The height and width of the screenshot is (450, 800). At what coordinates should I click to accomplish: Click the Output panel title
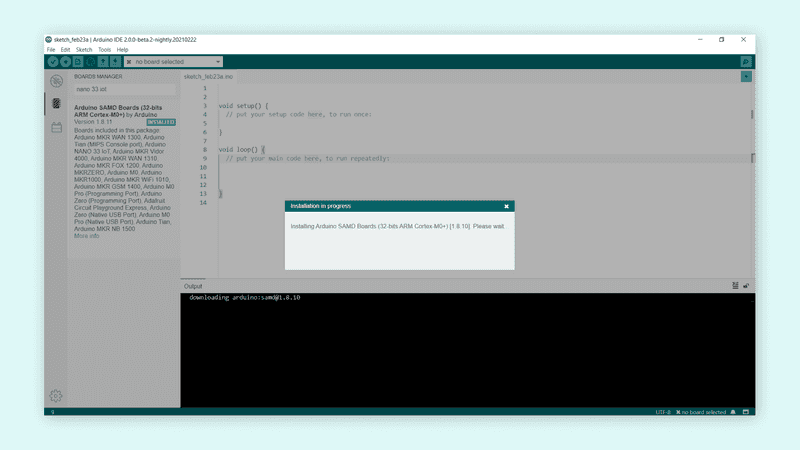point(193,286)
